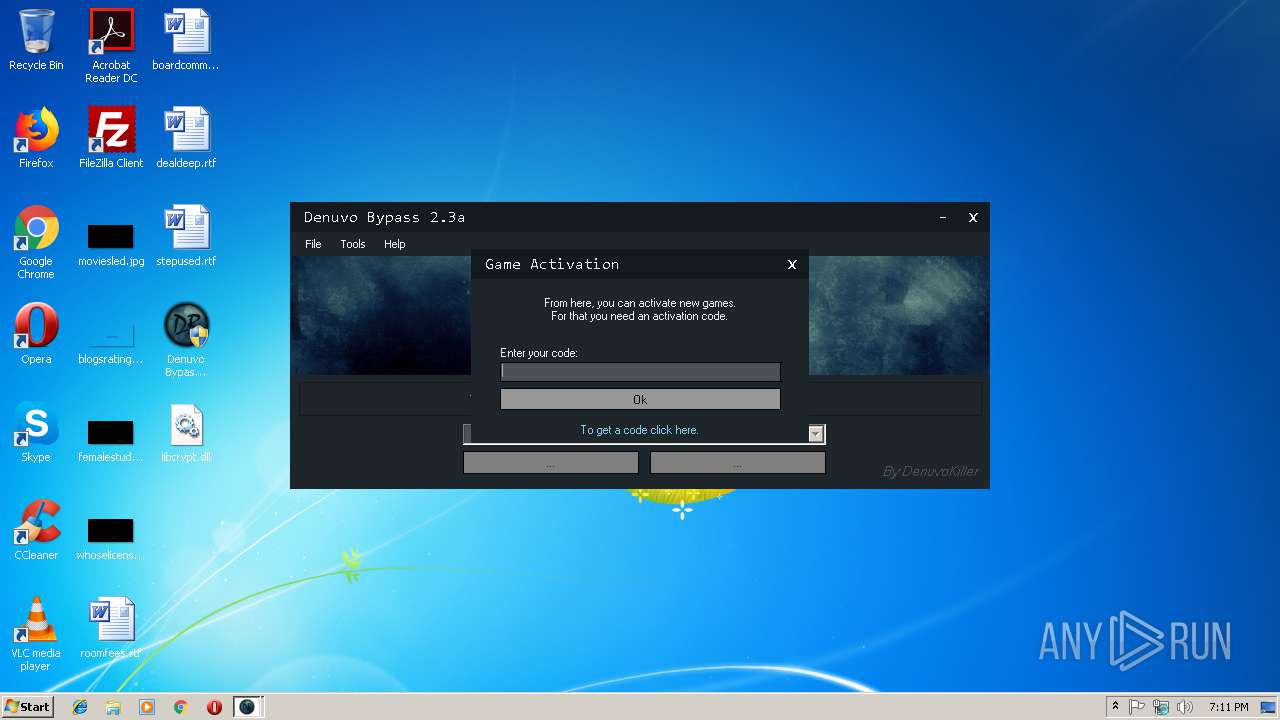Click Denuvo Bypass taskbar button
This screenshot has width=1280, height=720.
(x=247, y=707)
